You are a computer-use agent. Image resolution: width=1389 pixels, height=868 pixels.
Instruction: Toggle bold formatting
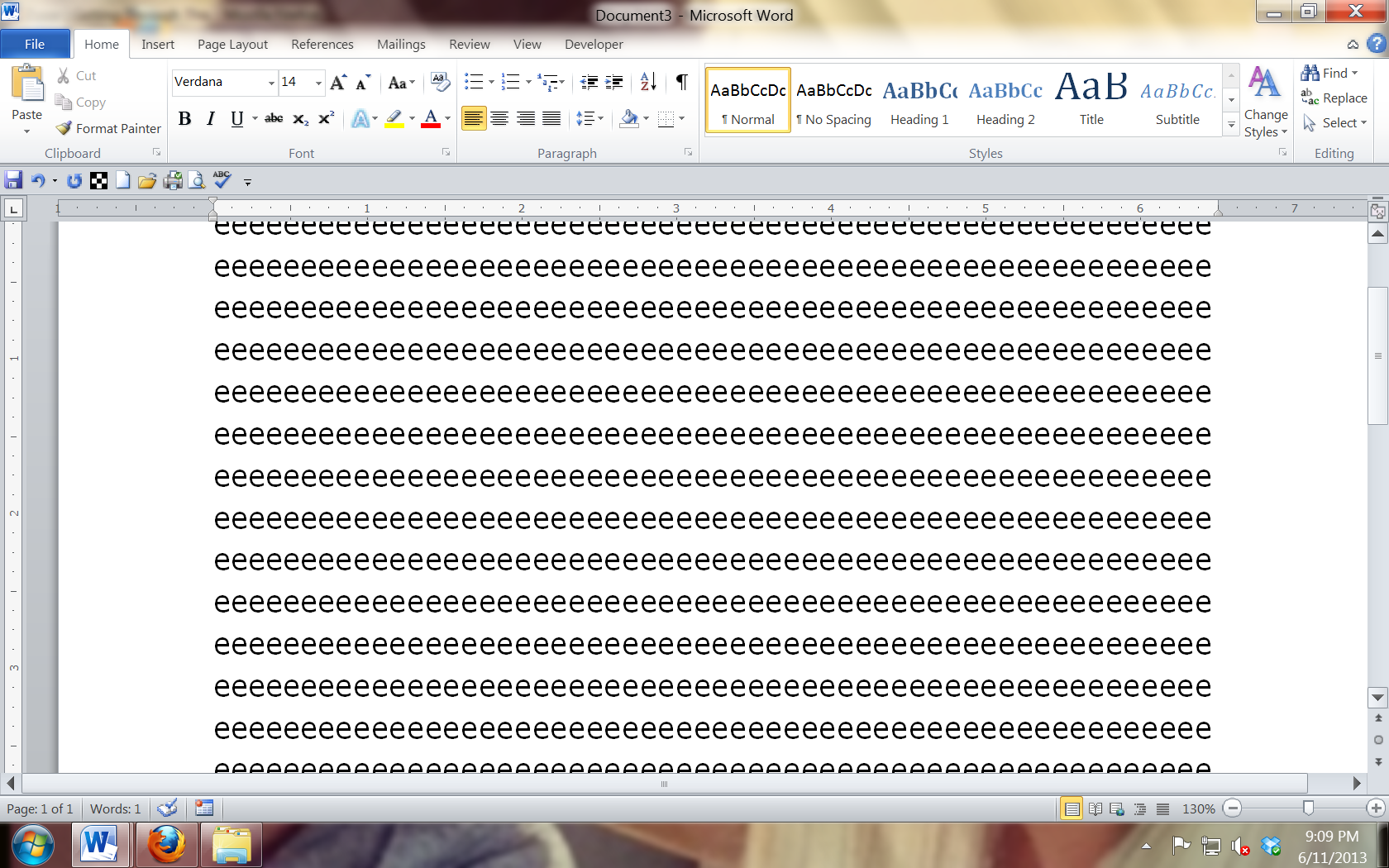click(185, 119)
